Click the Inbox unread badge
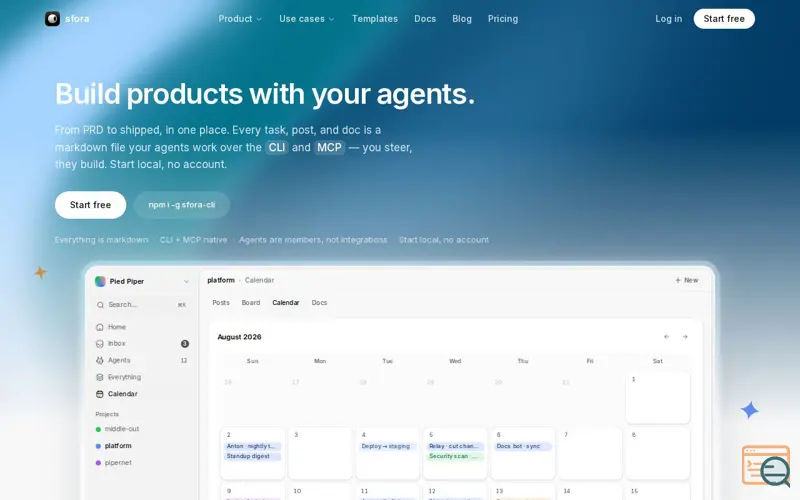800x500 pixels. point(185,344)
